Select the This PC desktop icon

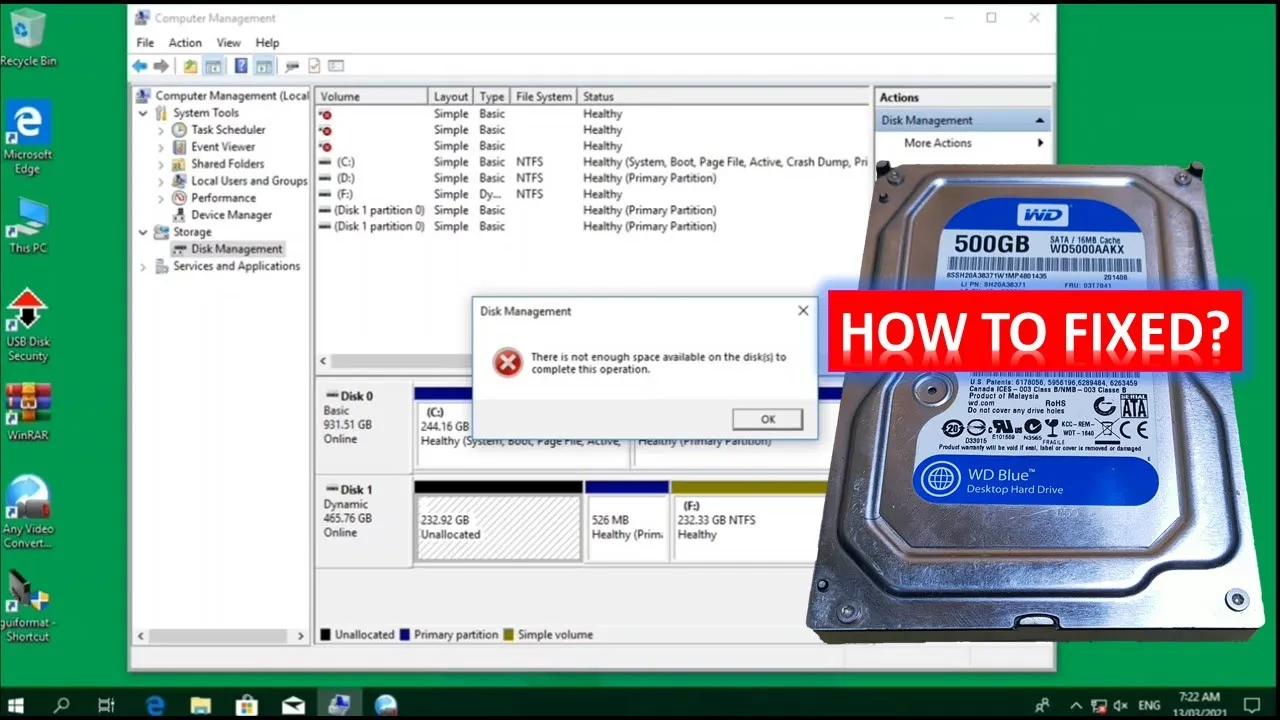click(28, 224)
